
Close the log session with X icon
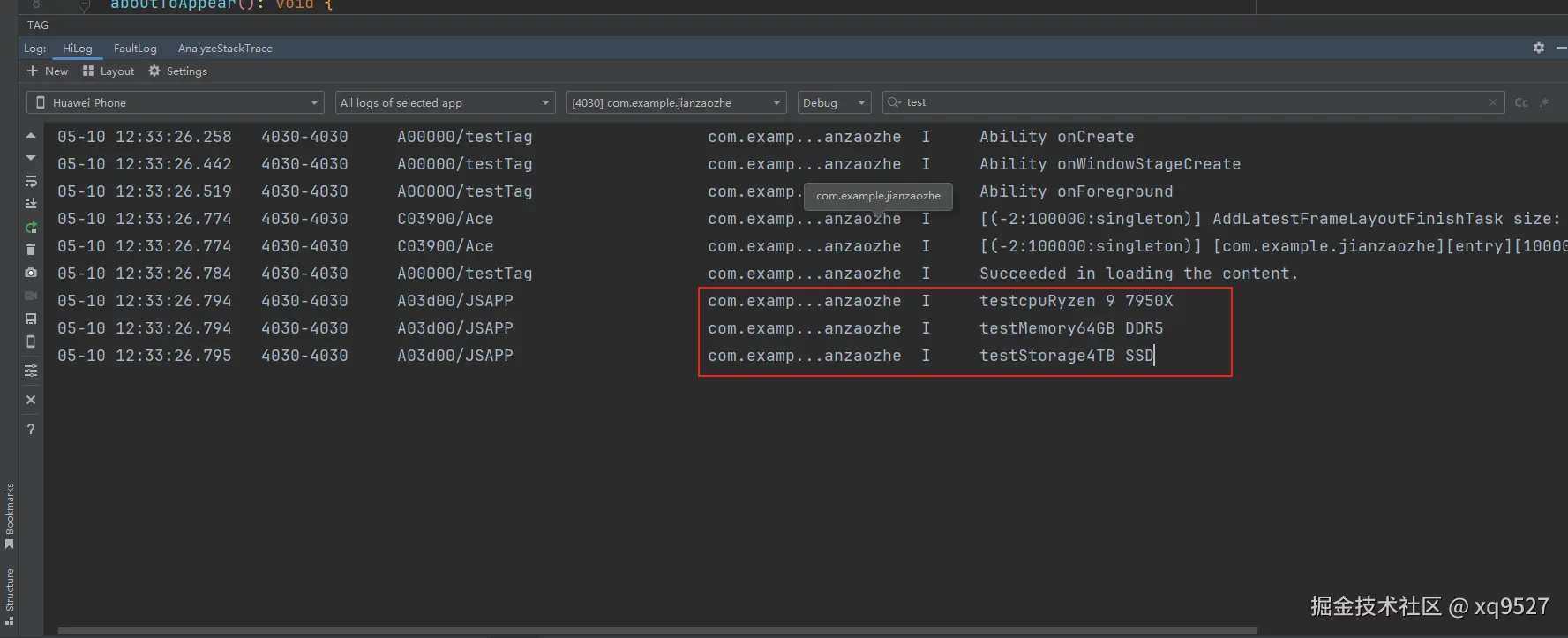tap(31, 400)
